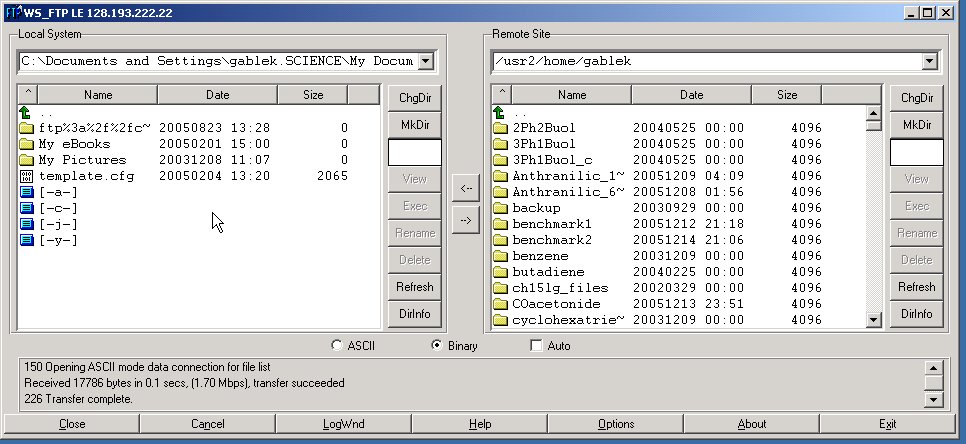Click the log pane scroll down arrow
The width and height of the screenshot is (966, 444).
[934, 400]
